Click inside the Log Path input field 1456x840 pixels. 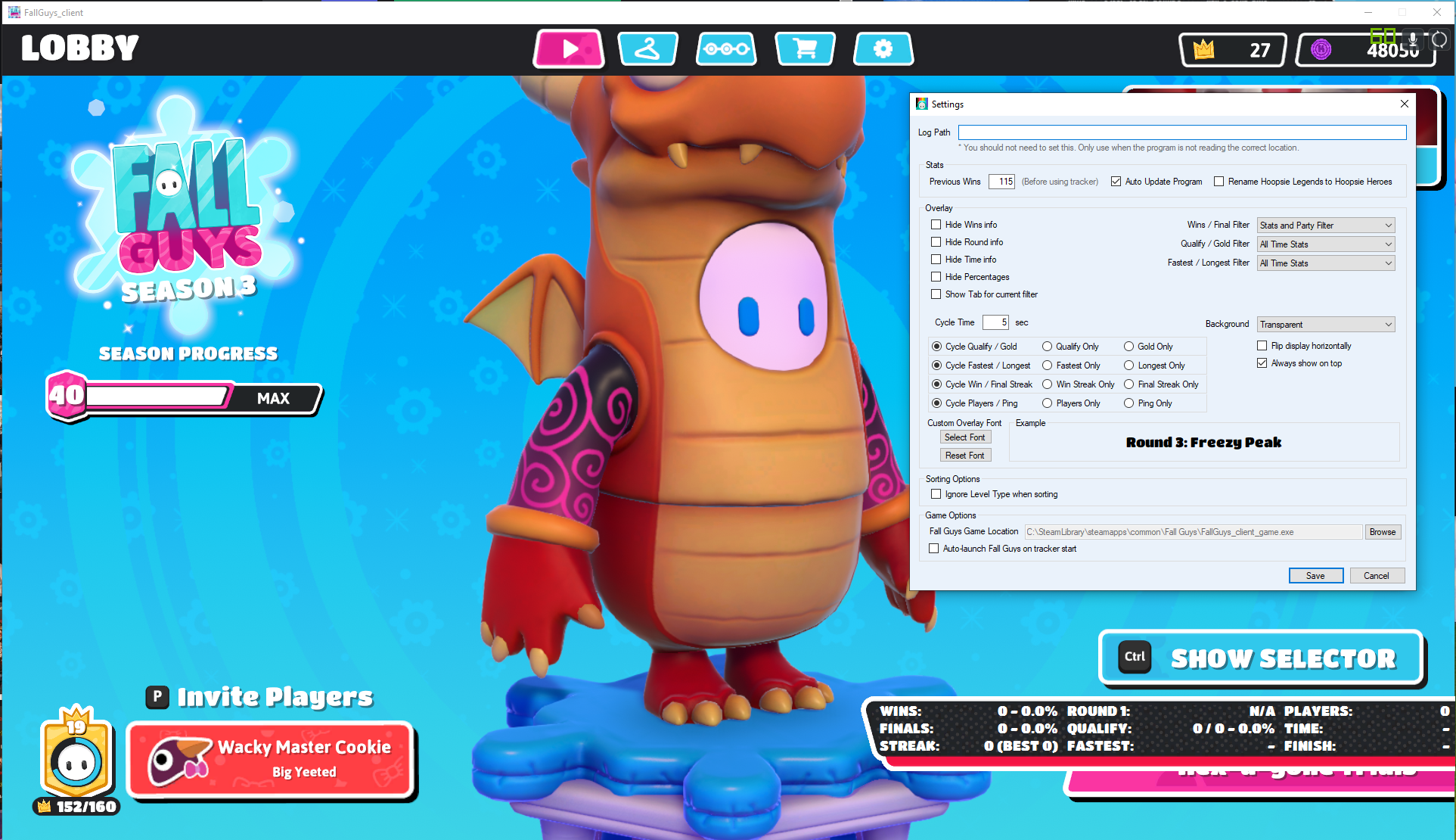[1181, 132]
